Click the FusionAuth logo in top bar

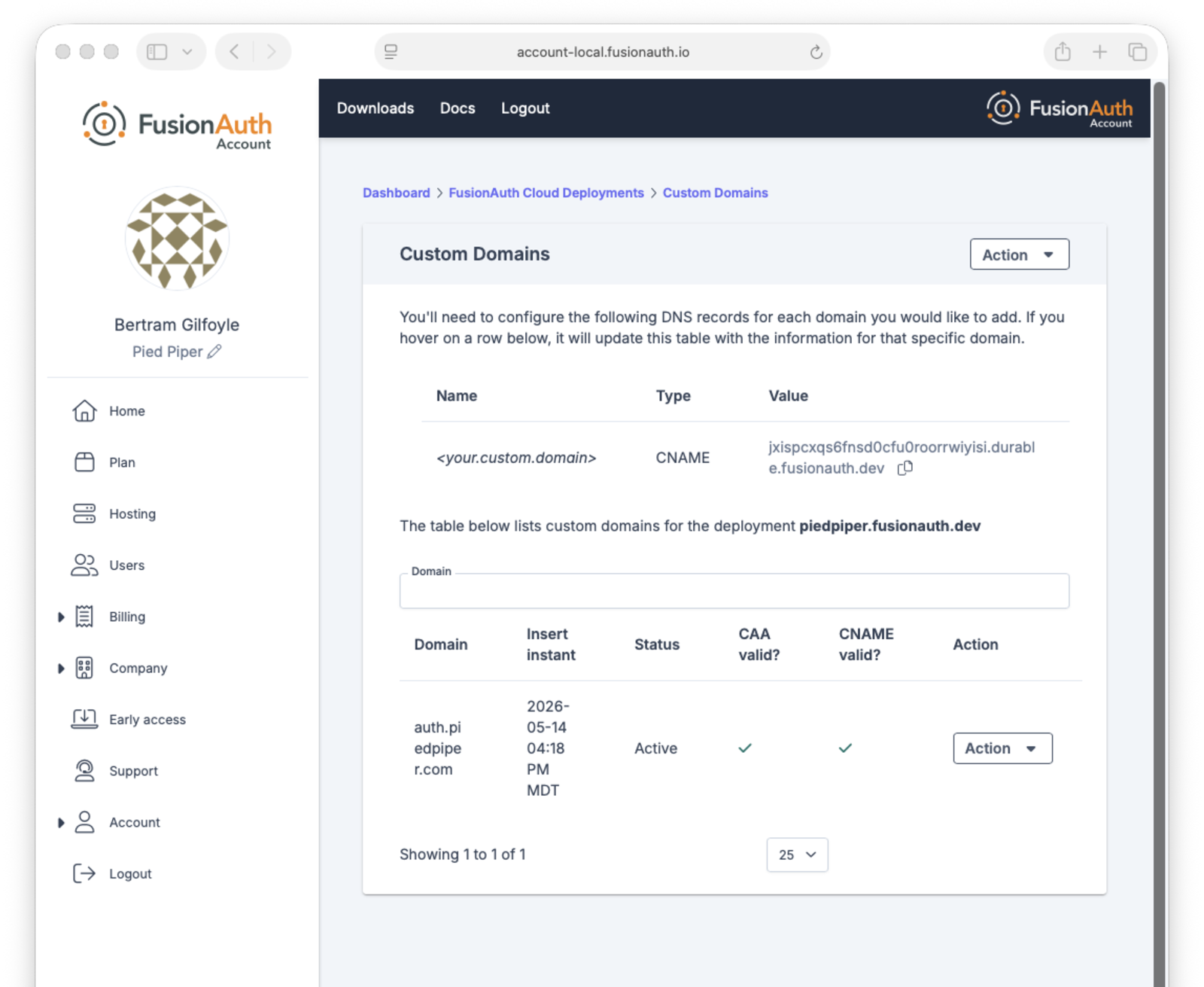[1060, 109]
